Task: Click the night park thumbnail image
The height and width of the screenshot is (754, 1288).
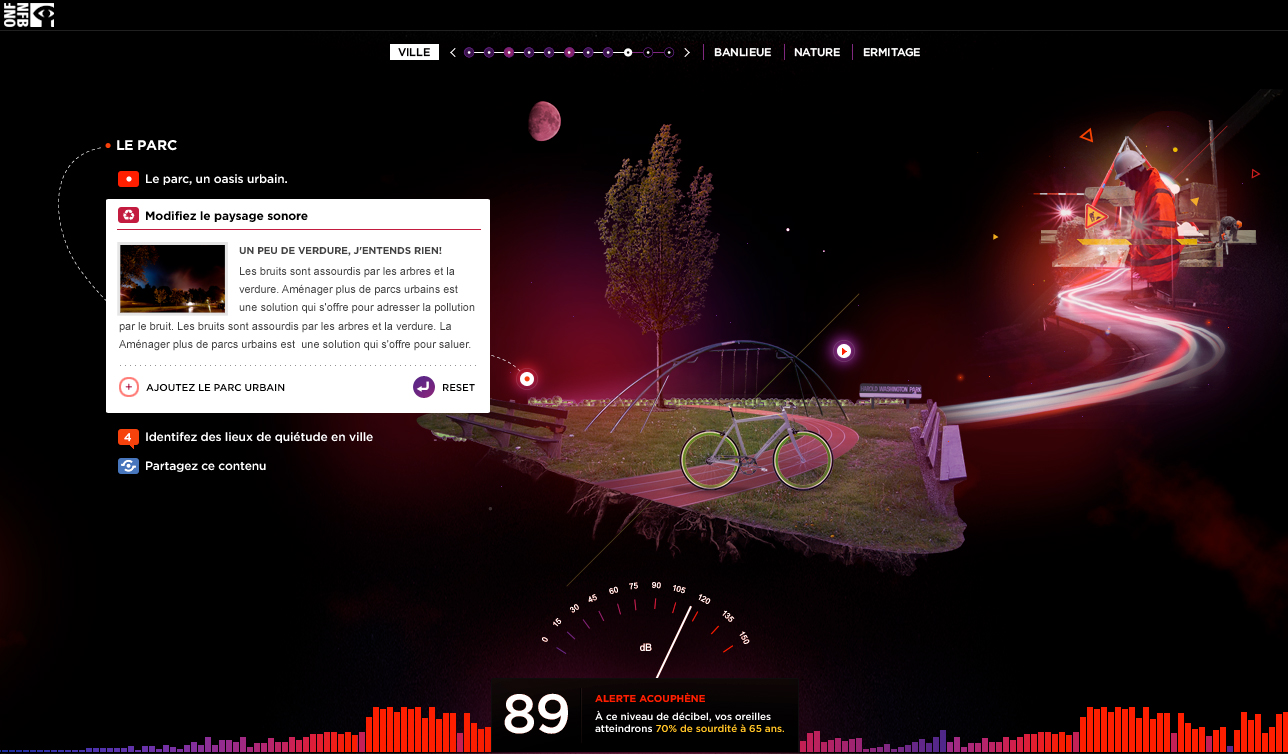Action: tap(173, 279)
